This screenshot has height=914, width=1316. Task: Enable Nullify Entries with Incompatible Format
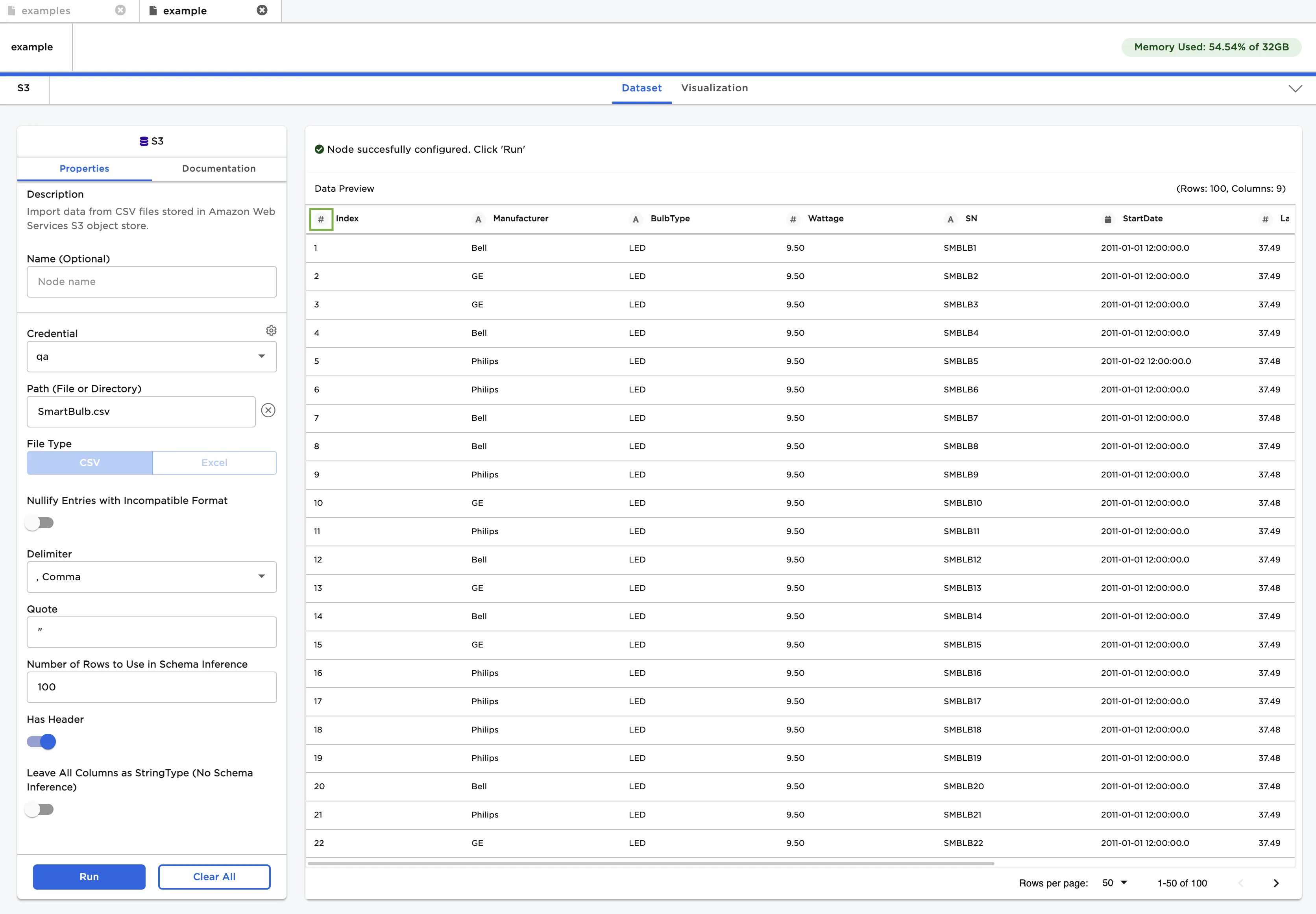pyautogui.click(x=40, y=523)
